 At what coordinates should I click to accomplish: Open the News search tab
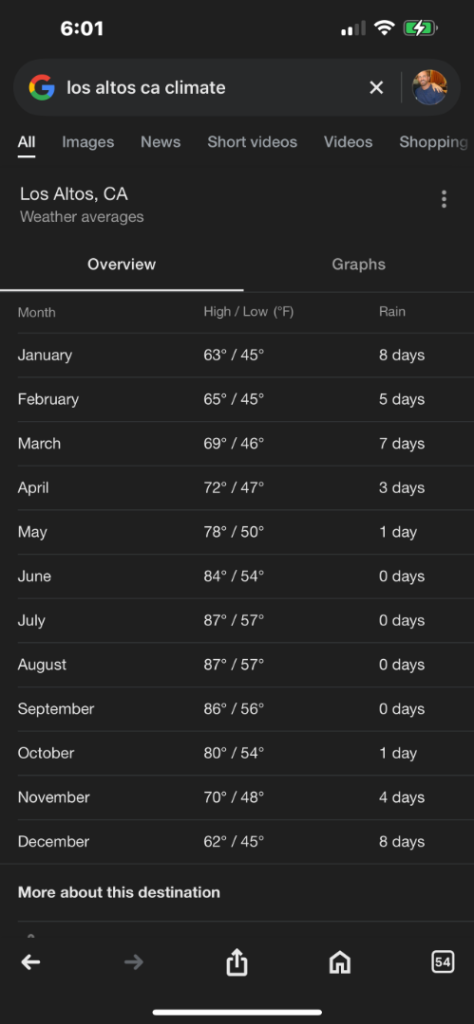(161, 142)
